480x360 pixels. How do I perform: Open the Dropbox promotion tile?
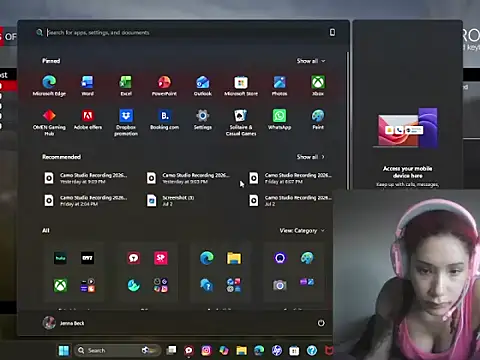(126, 122)
